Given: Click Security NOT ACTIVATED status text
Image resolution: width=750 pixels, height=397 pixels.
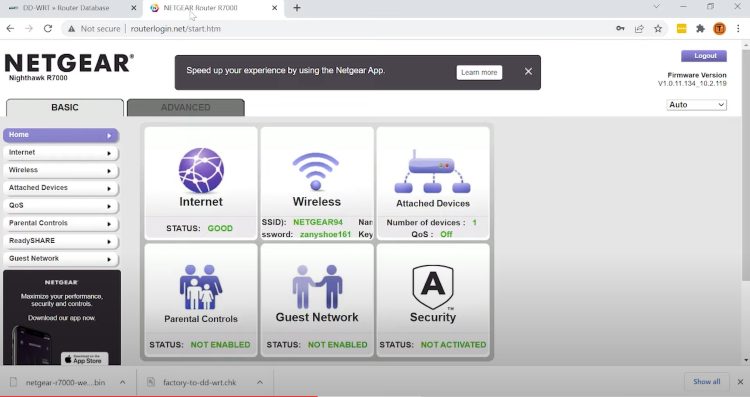Looking at the screenshot, I should (x=453, y=344).
